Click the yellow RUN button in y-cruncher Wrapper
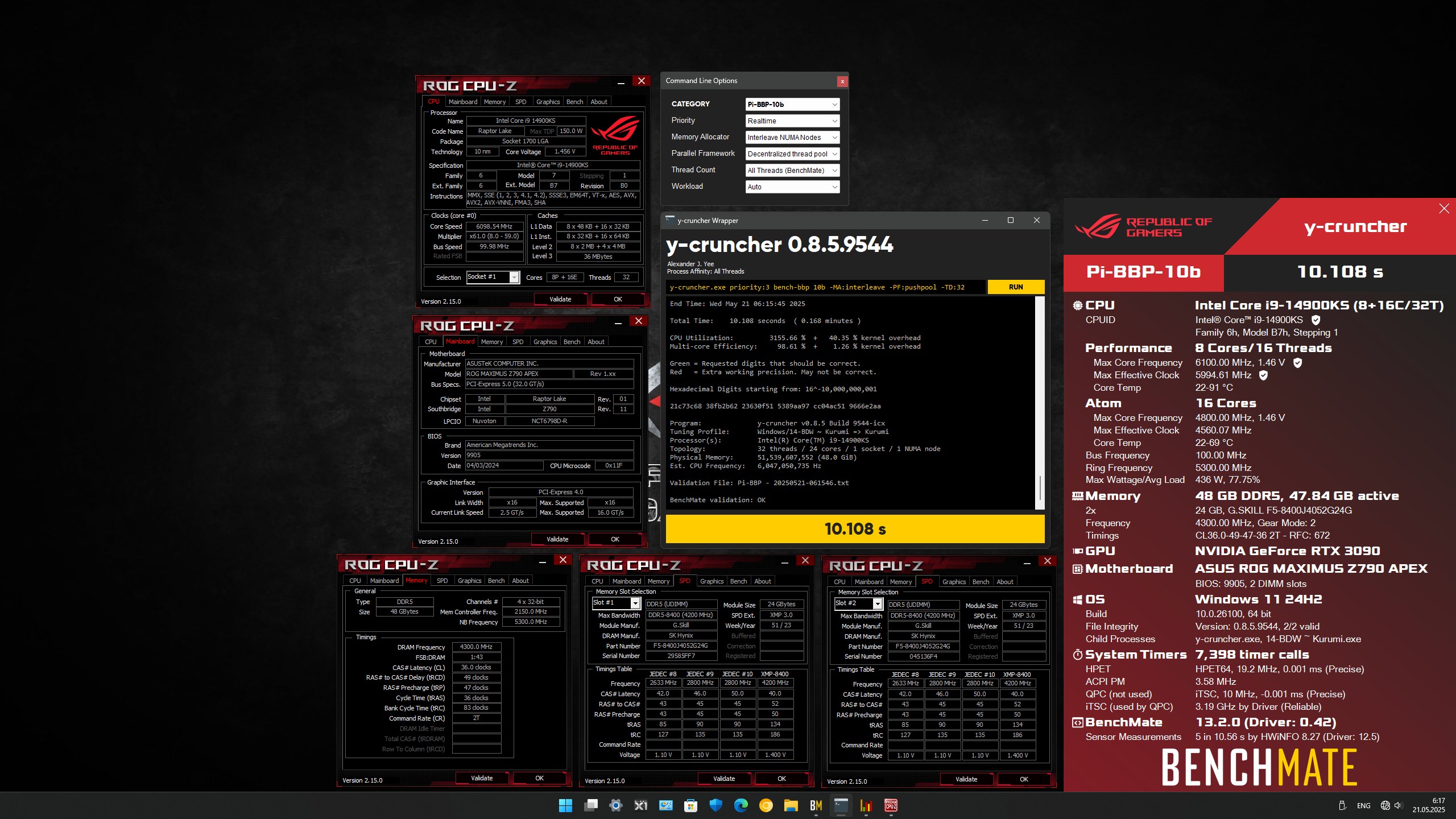1456x819 pixels. pyautogui.click(x=1016, y=287)
